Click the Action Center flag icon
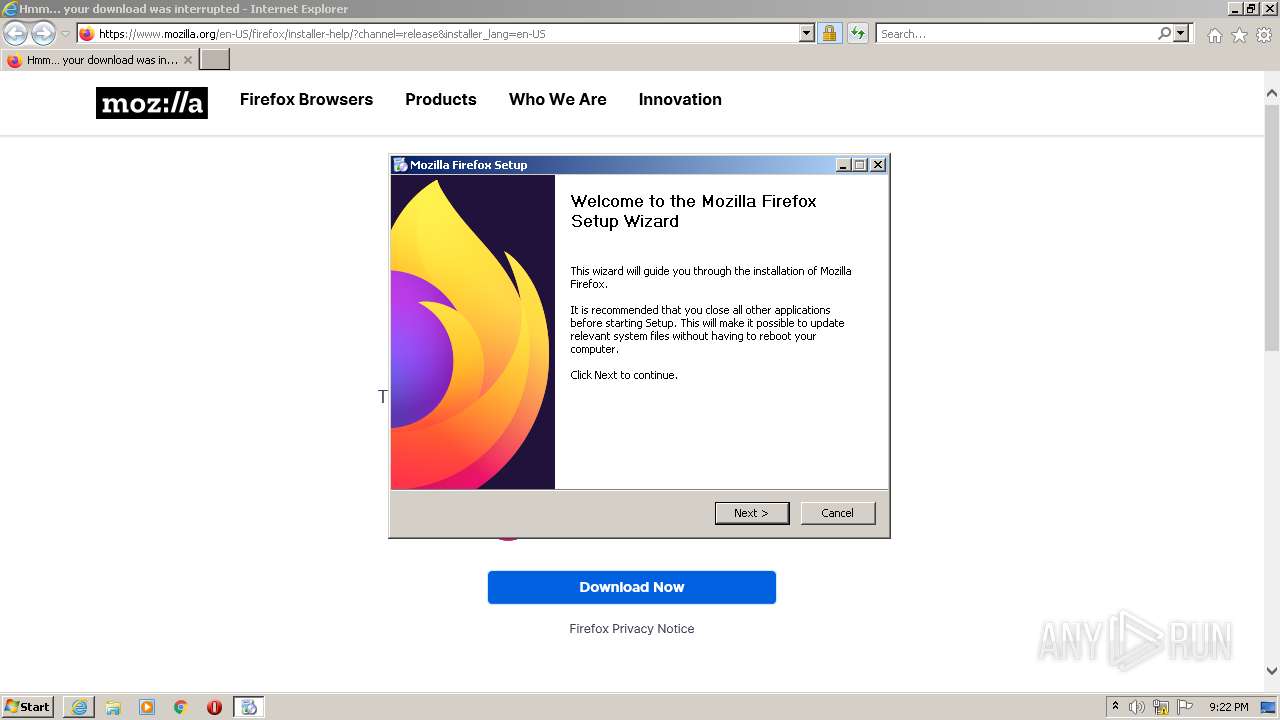The image size is (1280, 720). tap(1185, 707)
